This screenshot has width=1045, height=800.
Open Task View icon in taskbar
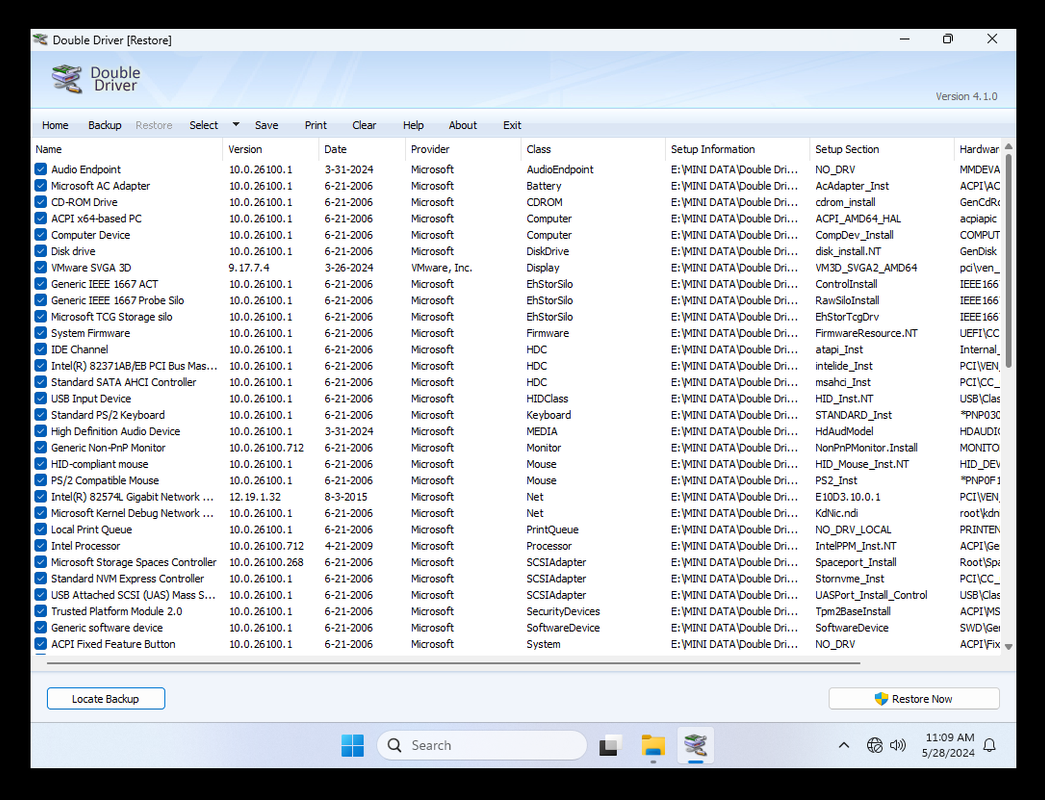point(610,745)
